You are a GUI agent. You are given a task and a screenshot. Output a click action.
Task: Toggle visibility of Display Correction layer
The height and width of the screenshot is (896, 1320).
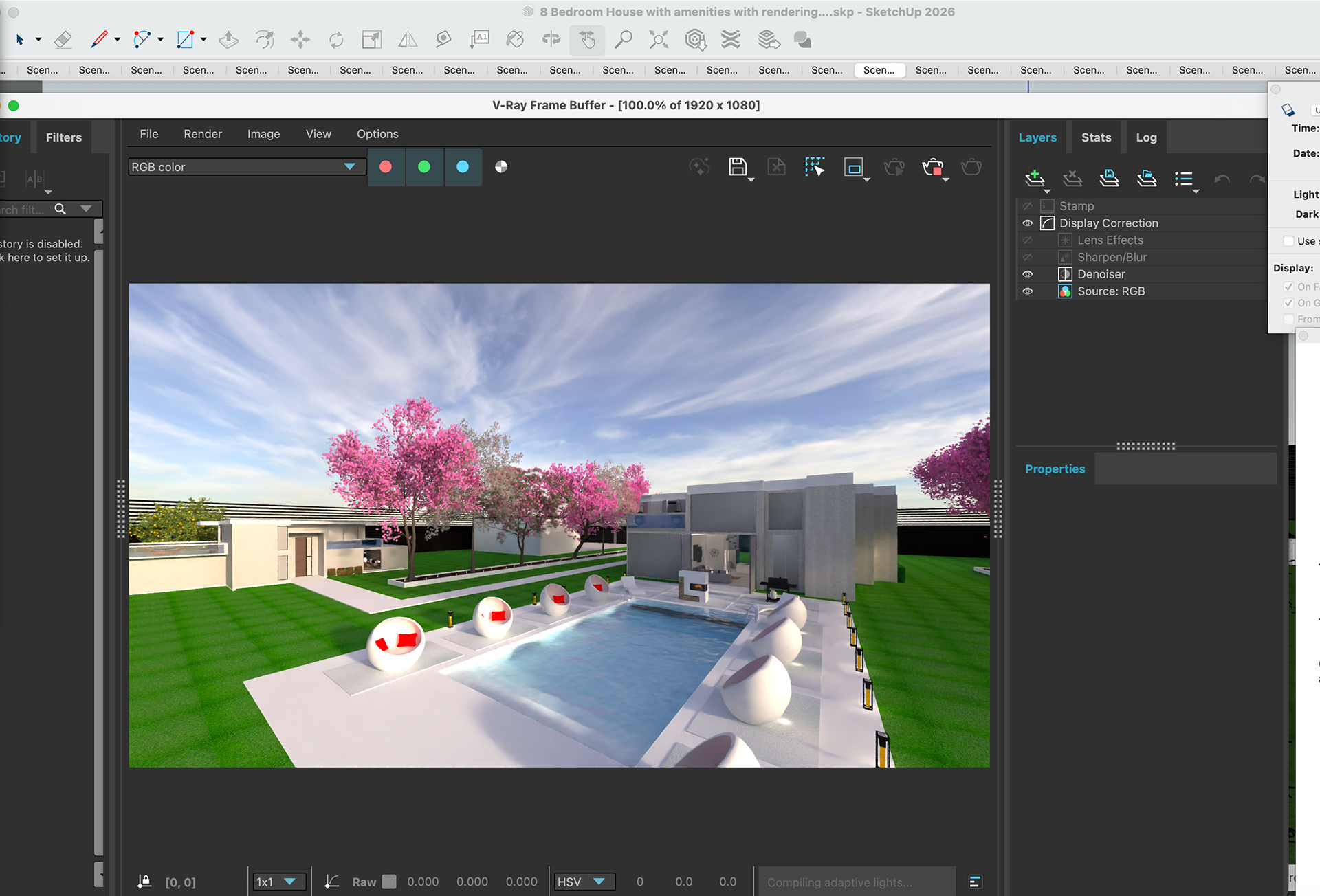pyautogui.click(x=1028, y=223)
